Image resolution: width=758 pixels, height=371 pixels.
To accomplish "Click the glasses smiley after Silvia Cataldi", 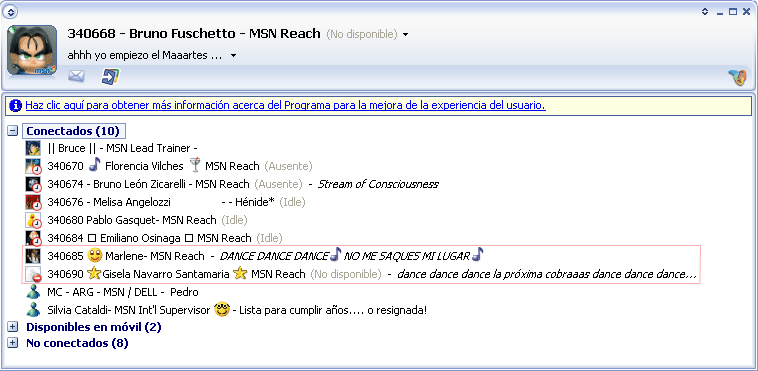I will [221, 310].
